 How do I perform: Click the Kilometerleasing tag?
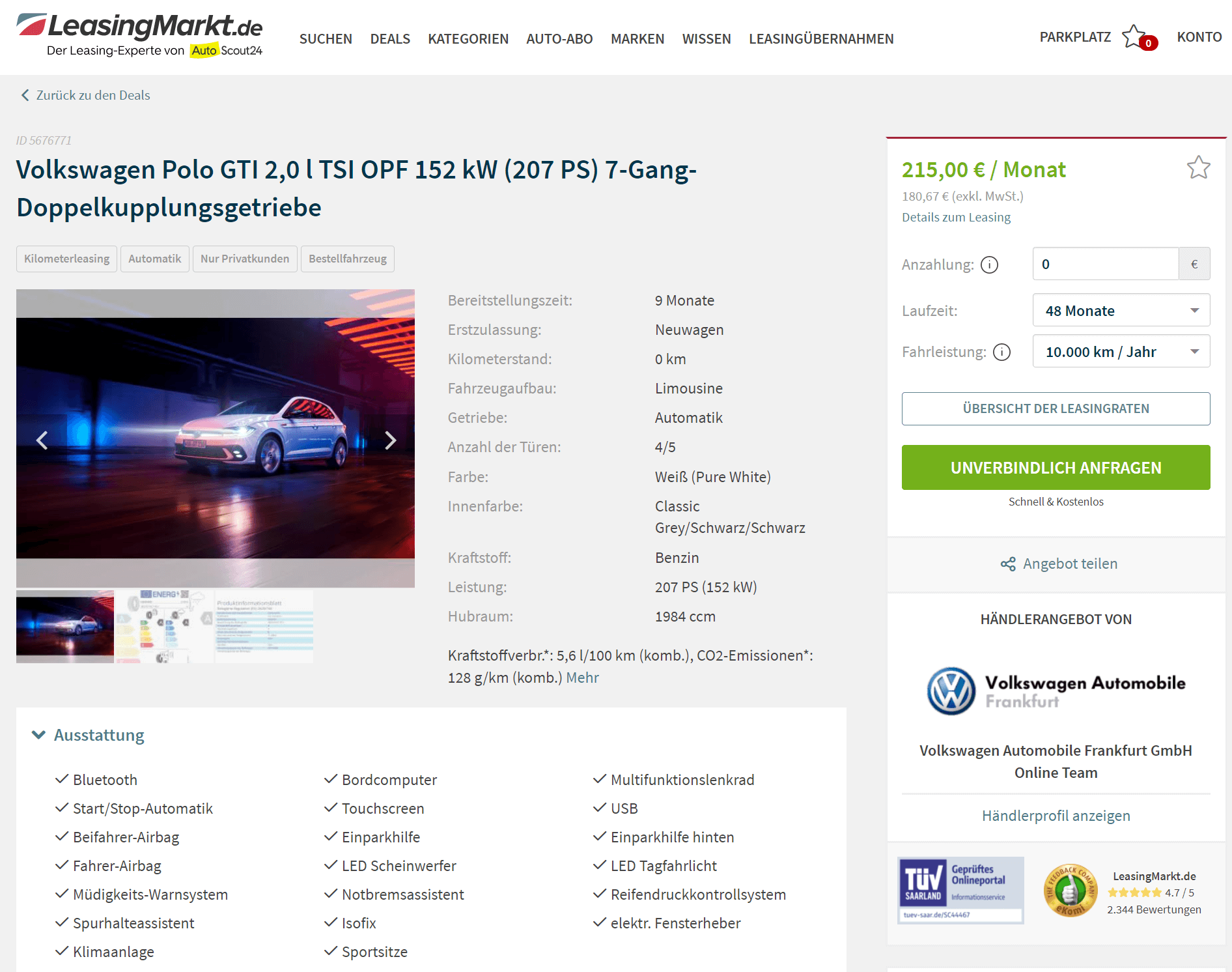(66, 259)
